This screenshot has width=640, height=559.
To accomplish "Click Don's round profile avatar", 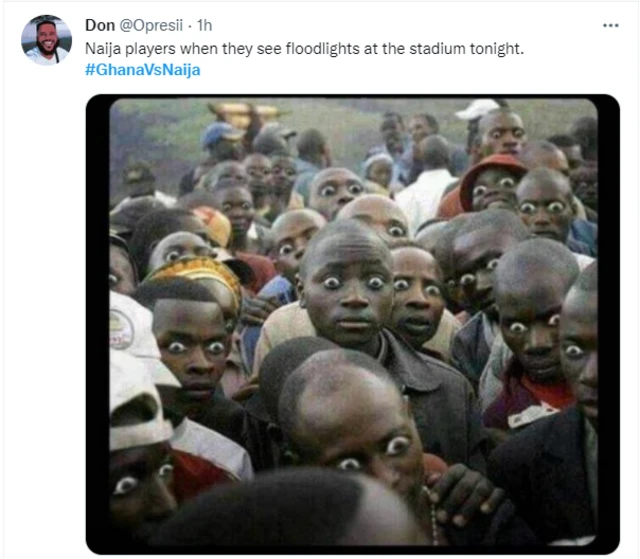I will [x=47, y=40].
